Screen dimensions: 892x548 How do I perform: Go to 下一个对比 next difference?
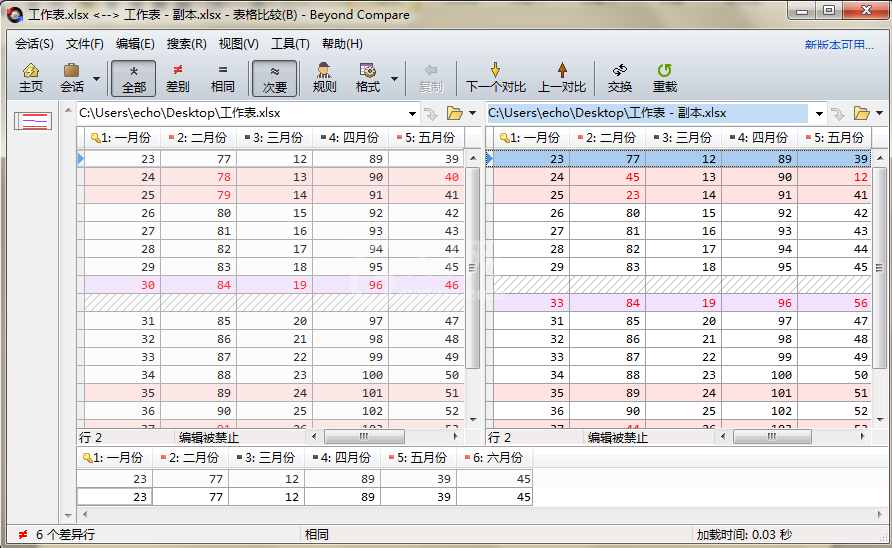pyautogui.click(x=495, y=78)
